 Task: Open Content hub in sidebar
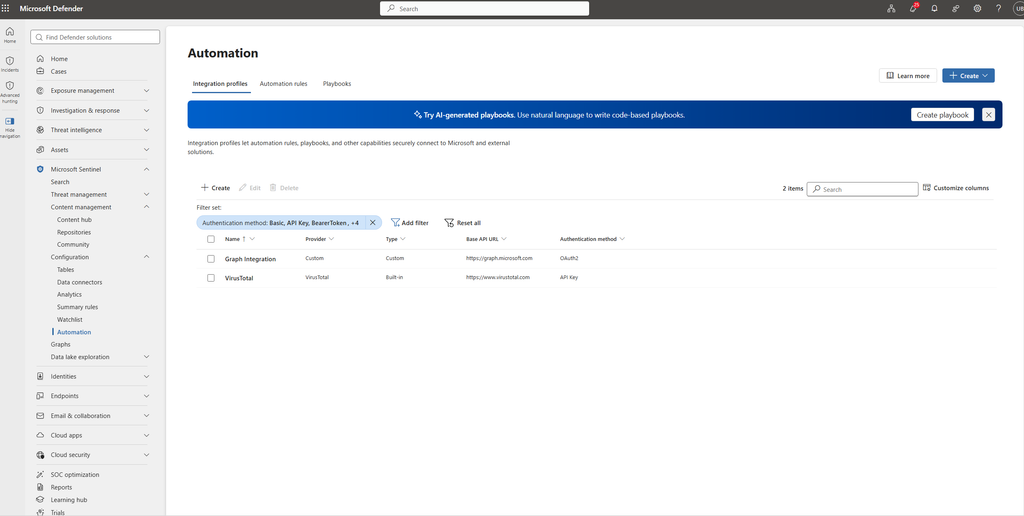coord(74,219)
